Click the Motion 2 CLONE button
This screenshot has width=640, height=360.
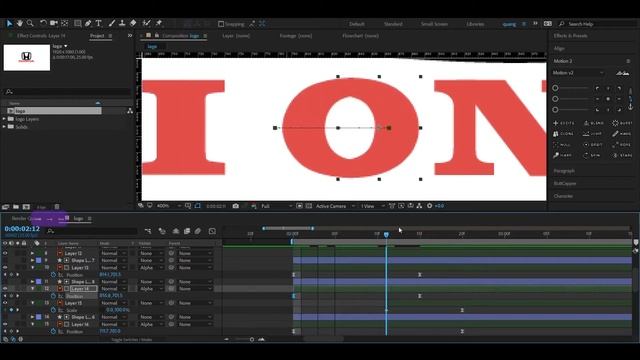[564, 134]
